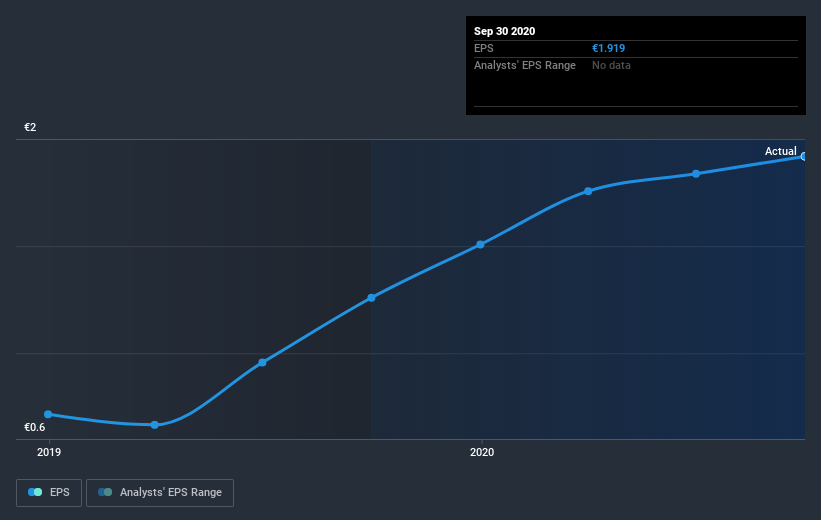This screenshot has width=821, height=520.
Task: Click the No data value in tooltip
Action: (x=611, y=65)
